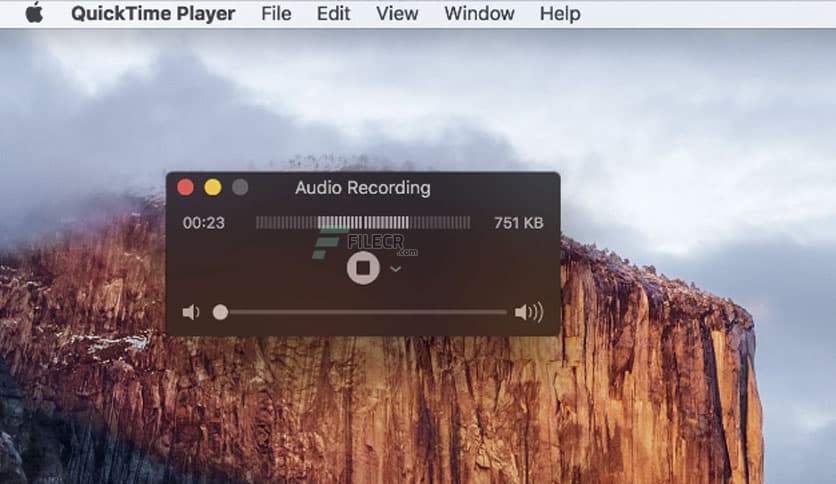Click the disabled gray zoom button
This screenshot has width=836, height=484.
coord(240,188)
